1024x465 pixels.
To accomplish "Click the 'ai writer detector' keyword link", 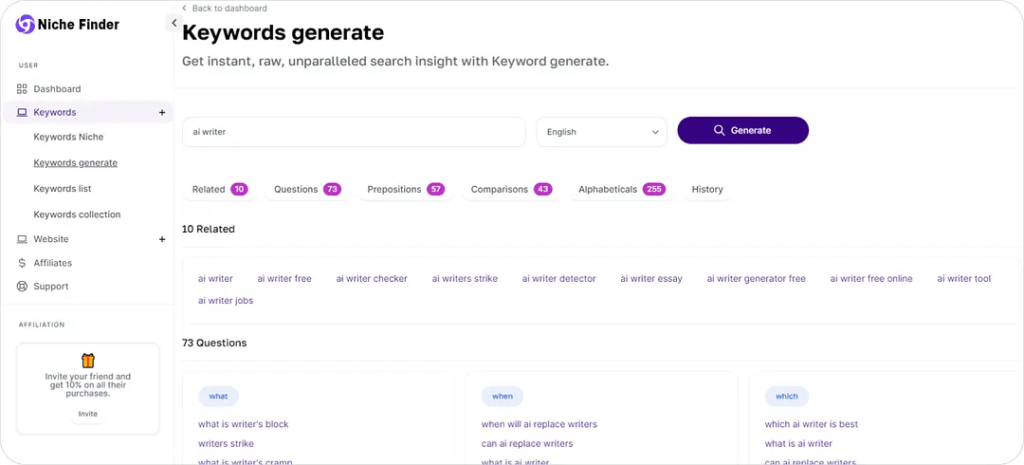I will click(558, 279).
